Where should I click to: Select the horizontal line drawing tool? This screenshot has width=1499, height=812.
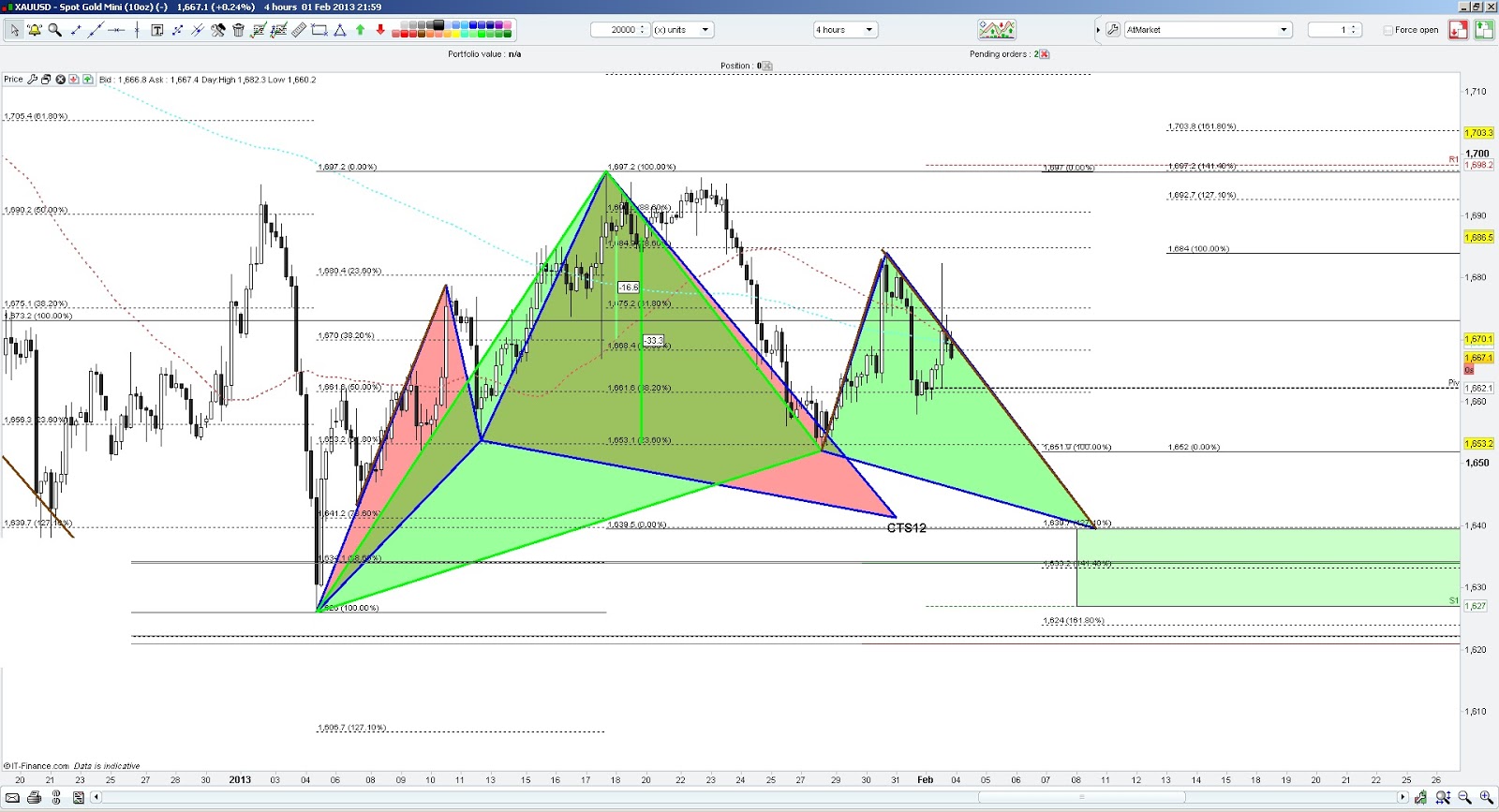116,30
